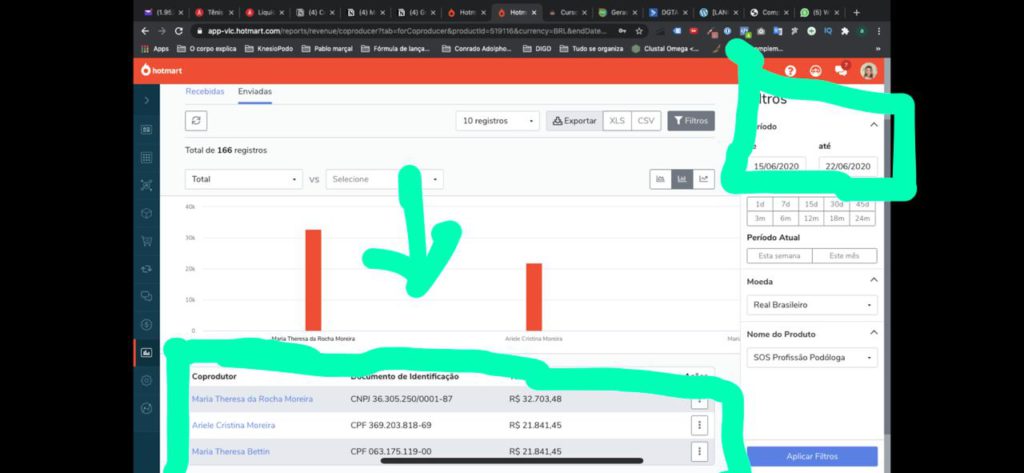Click the até date field 22/06/2020
The height and width of the screenshot is (473, 1024).
click(848, 166)
